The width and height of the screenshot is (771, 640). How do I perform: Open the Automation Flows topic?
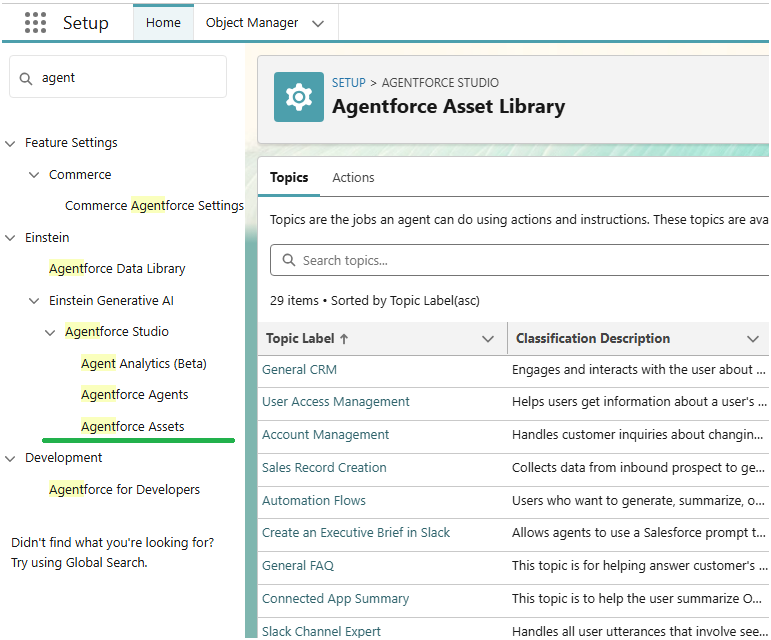(x=314, y=500)
